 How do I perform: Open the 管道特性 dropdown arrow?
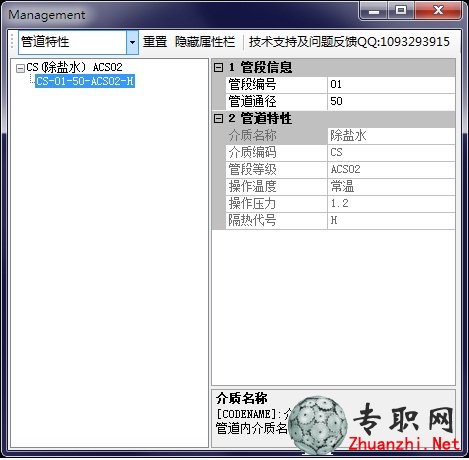pos(132,42)
